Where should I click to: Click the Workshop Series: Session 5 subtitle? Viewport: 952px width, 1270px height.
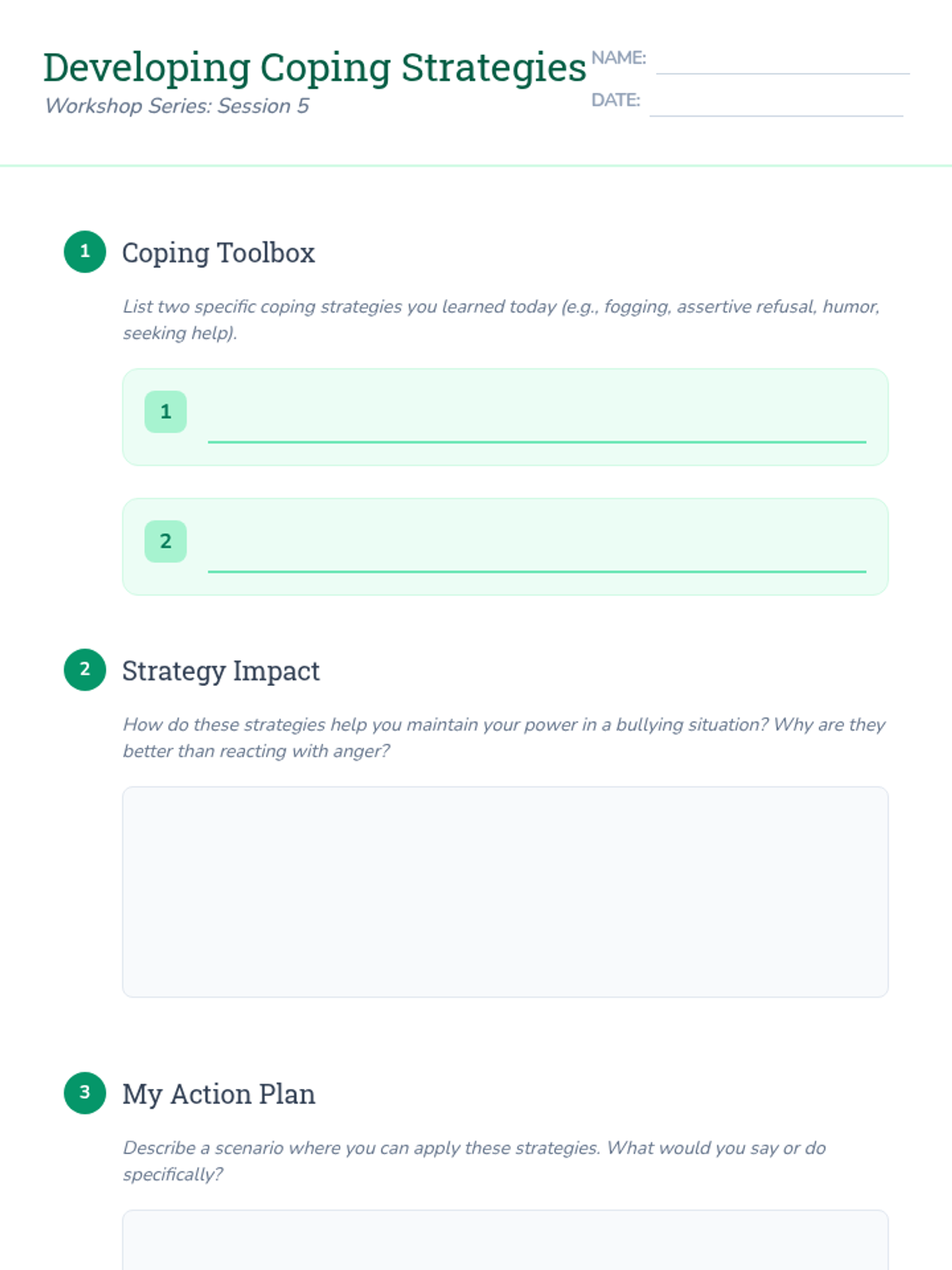tap(177, 106)
